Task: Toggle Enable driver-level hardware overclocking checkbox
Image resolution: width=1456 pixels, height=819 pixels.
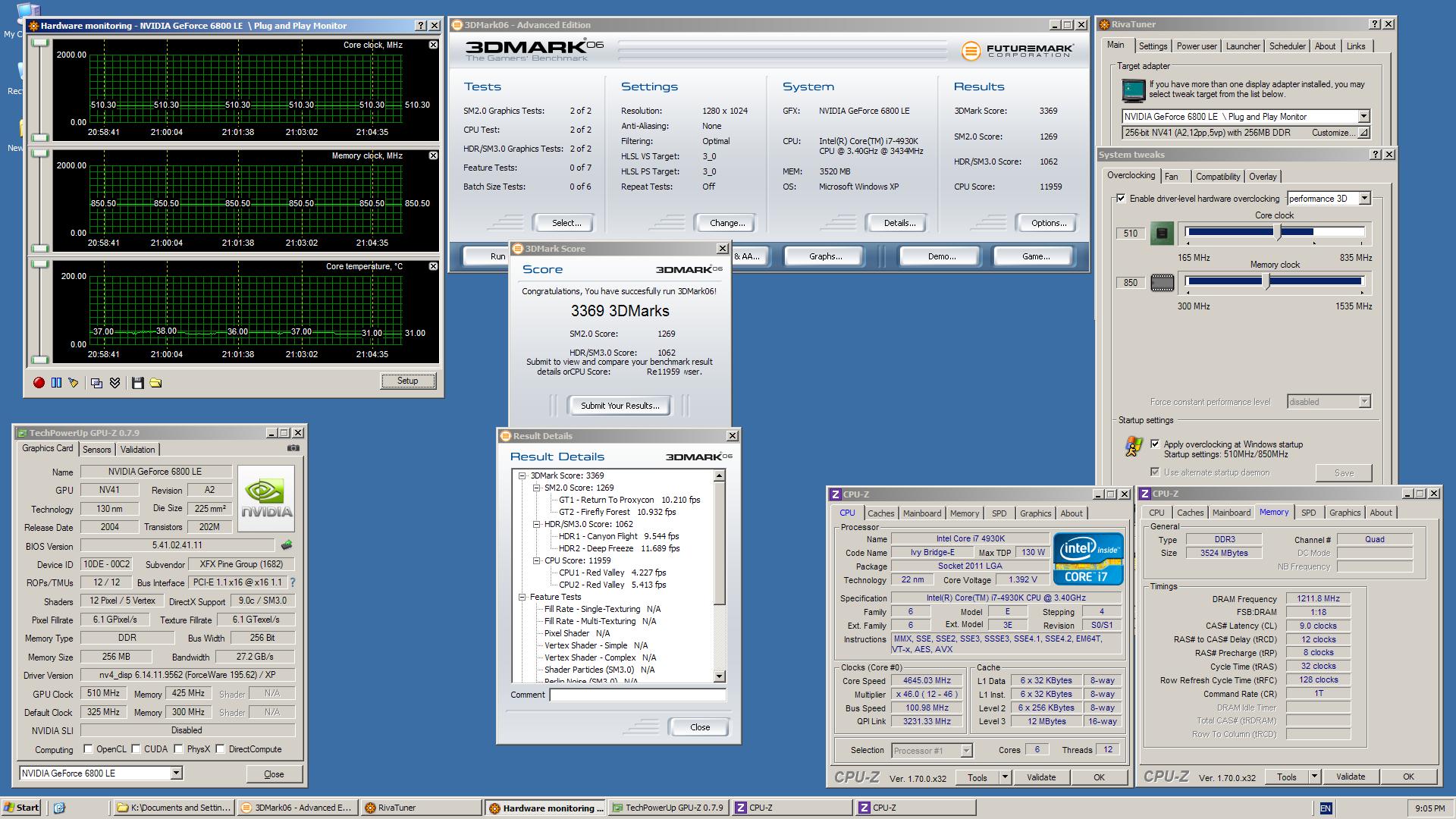Action: coord(1121,199)
